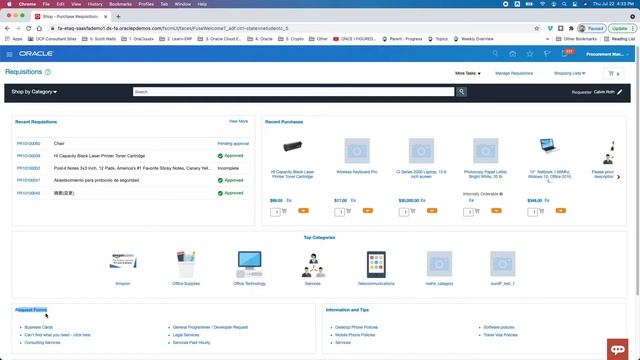Open the Chrome File menu

click(x=46, y=4)
